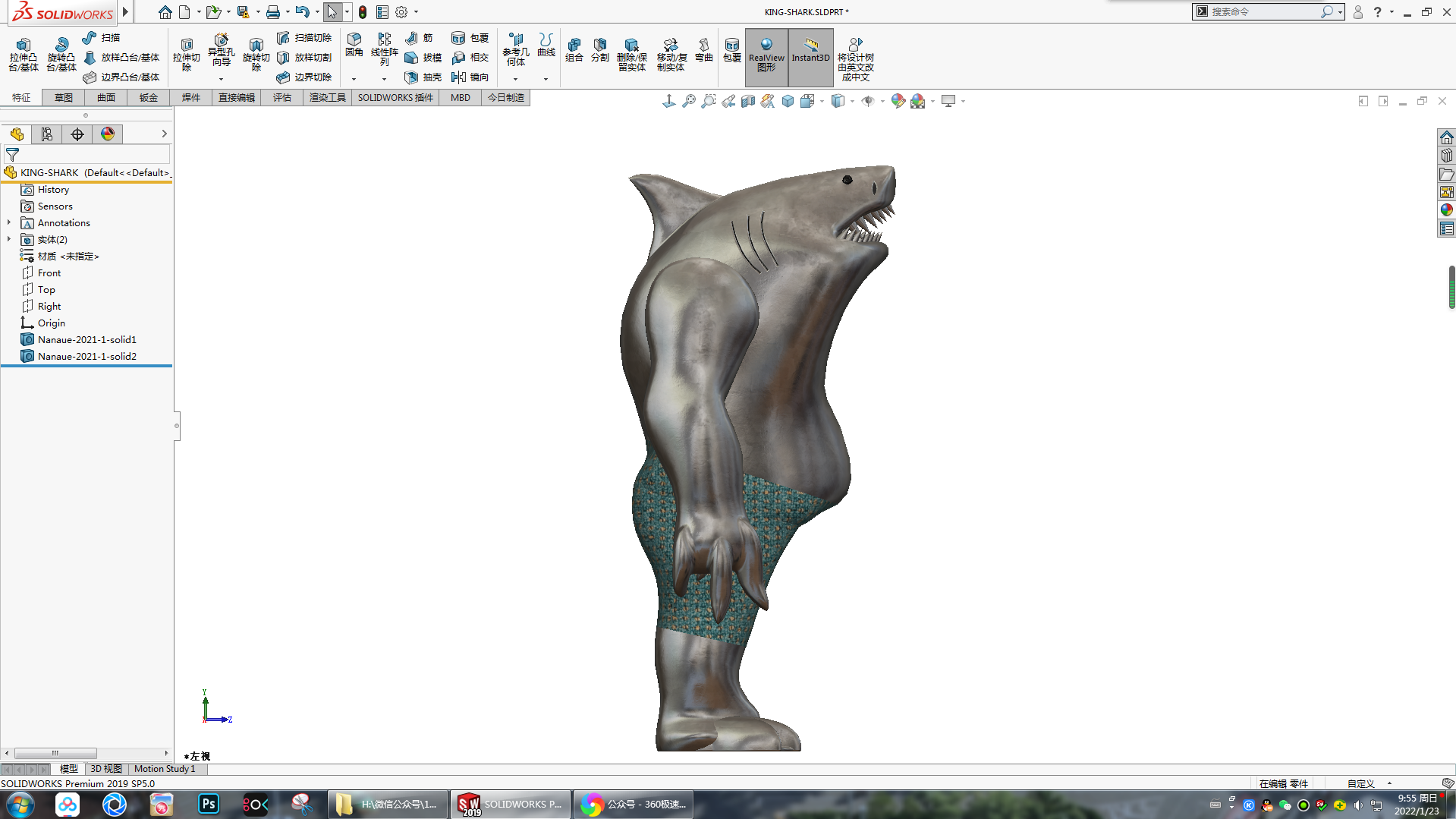The width and height of the screenshot is (1456, 819).
Task: Expand the manager panel tabs chevron
Action: (164, 134)
